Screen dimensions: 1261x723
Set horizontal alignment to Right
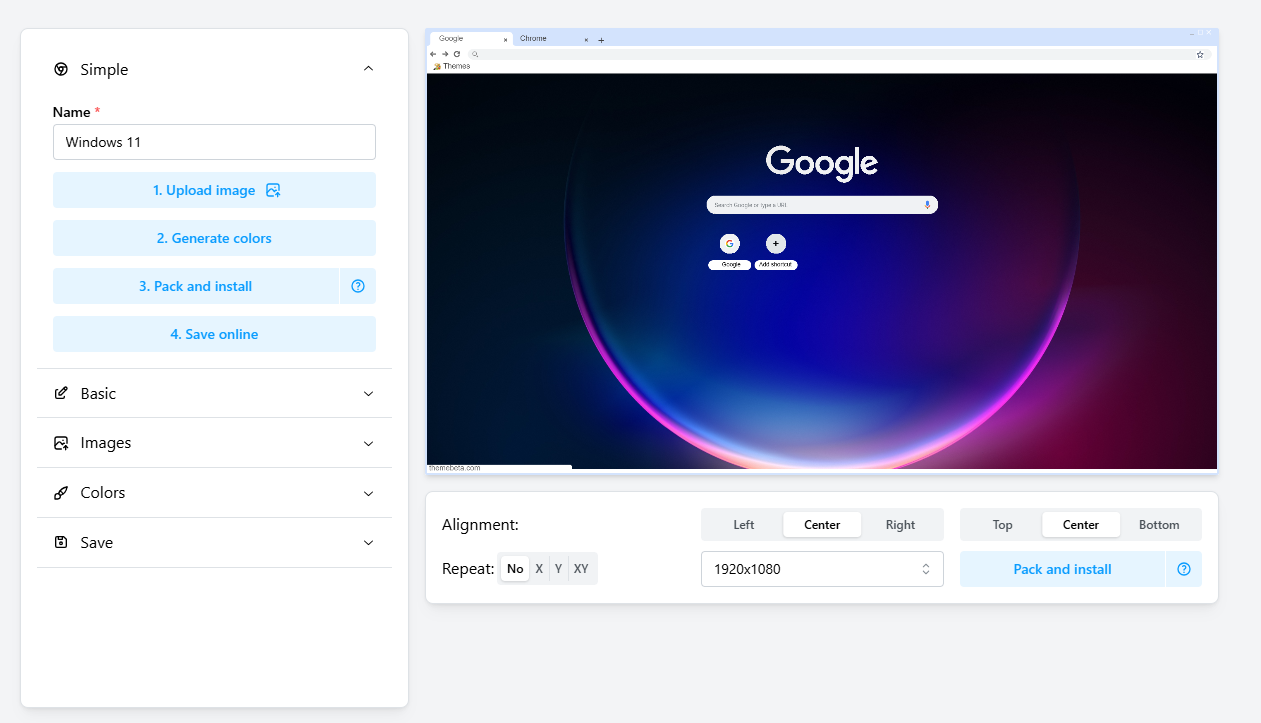[x=900, y=525]
